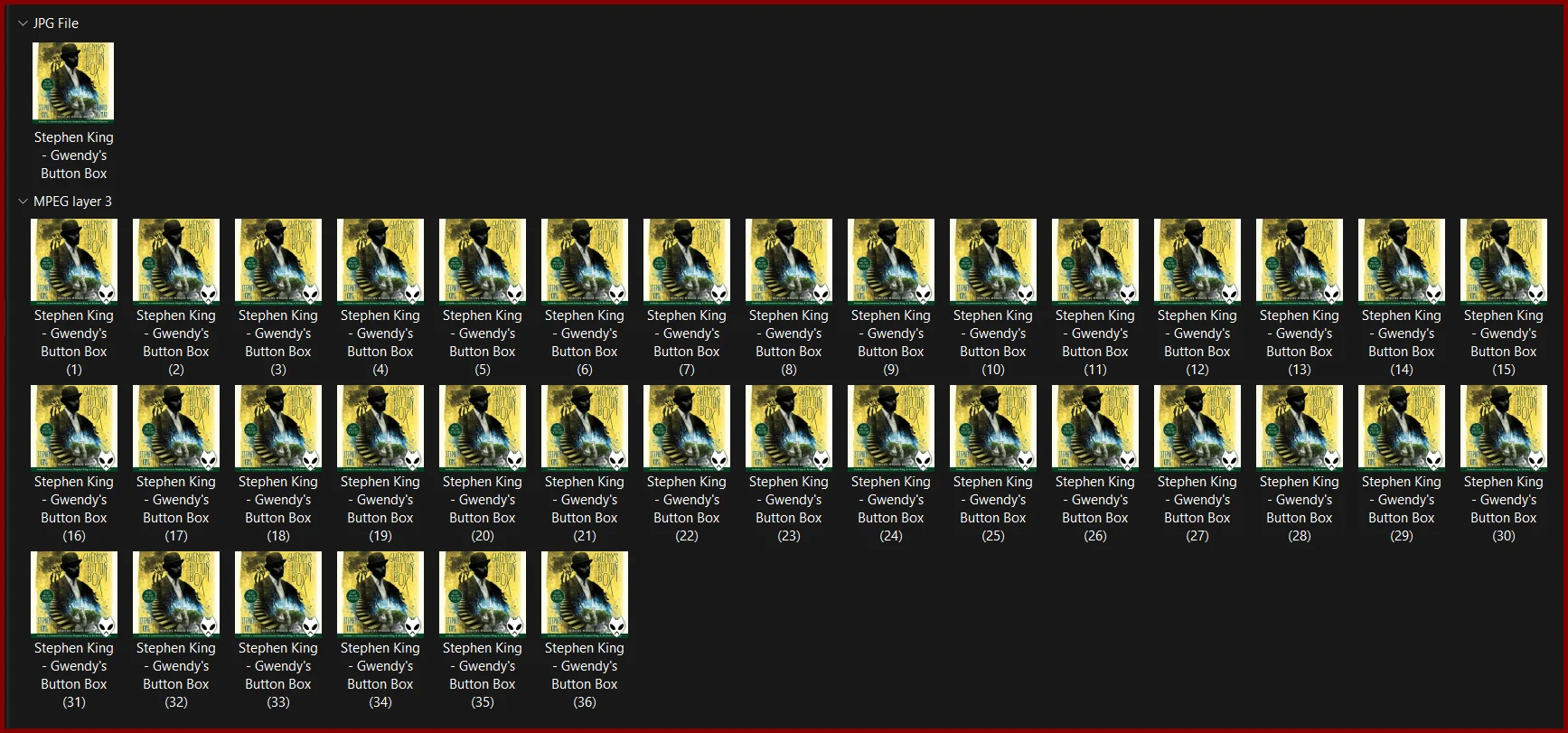
Task: Select MP3 thumbnail for Gwendy's Button Box (32)
Action: pos(176,593)
